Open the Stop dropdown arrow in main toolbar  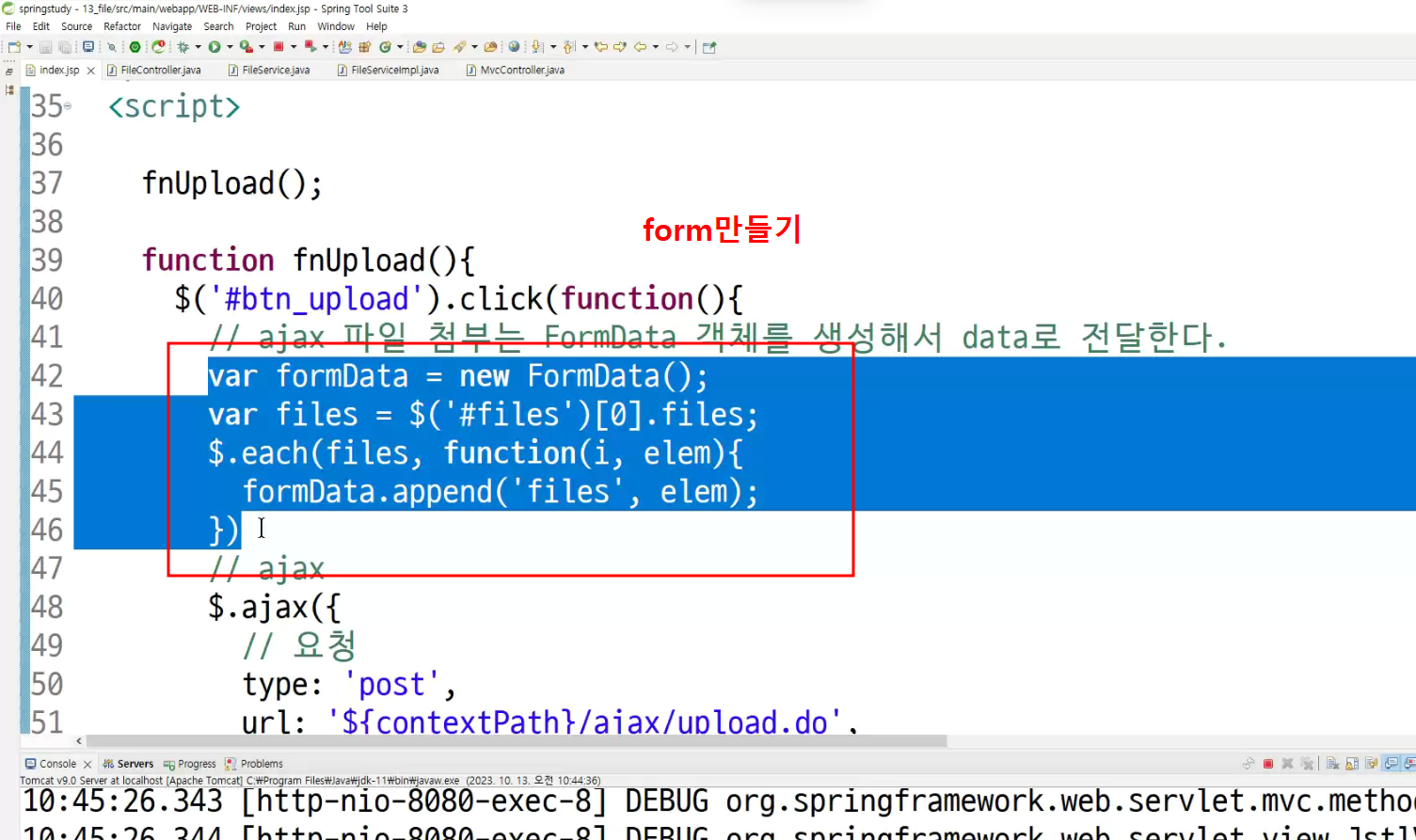coord(294,47)
